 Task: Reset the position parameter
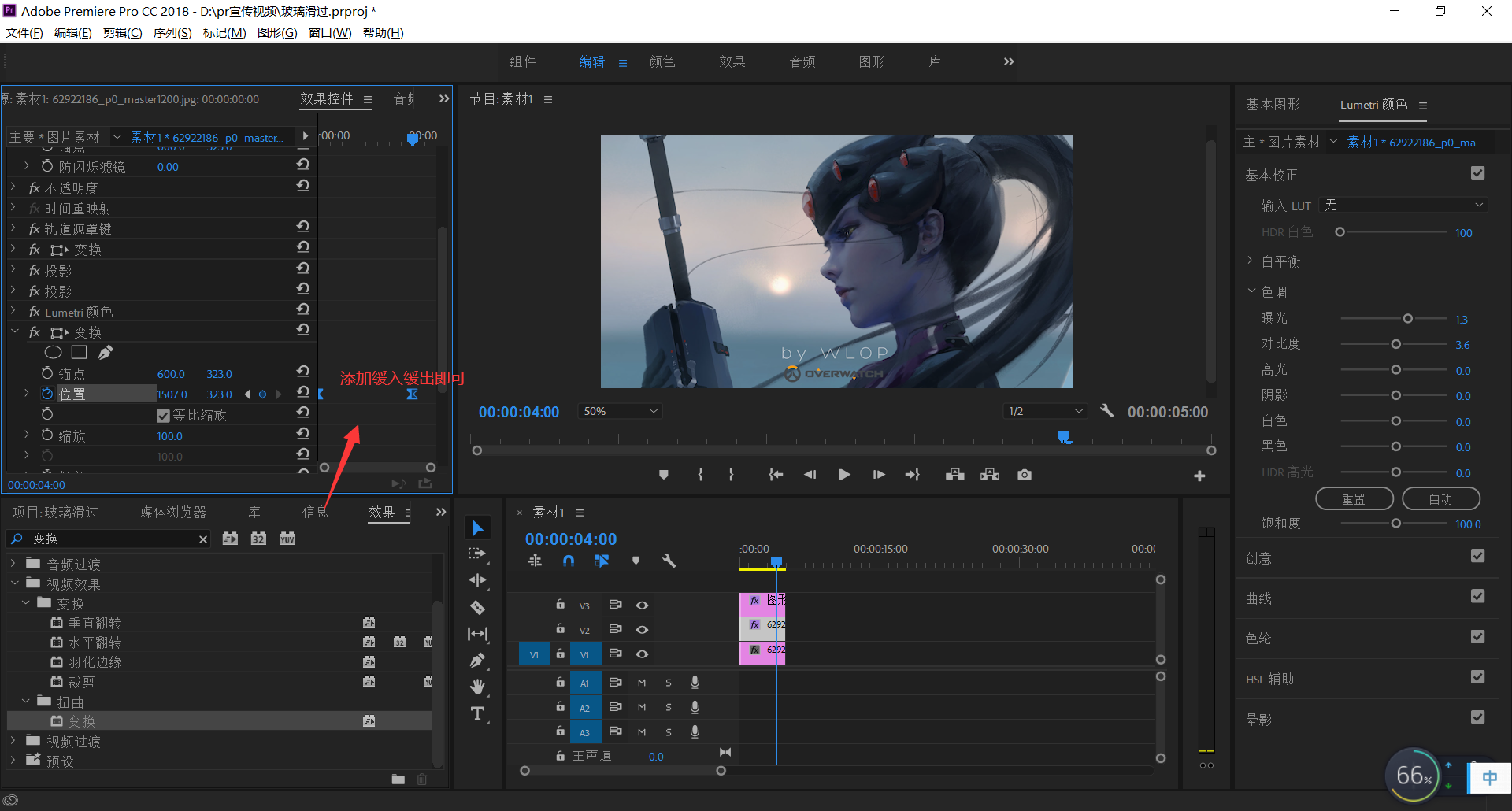[302, 392]
